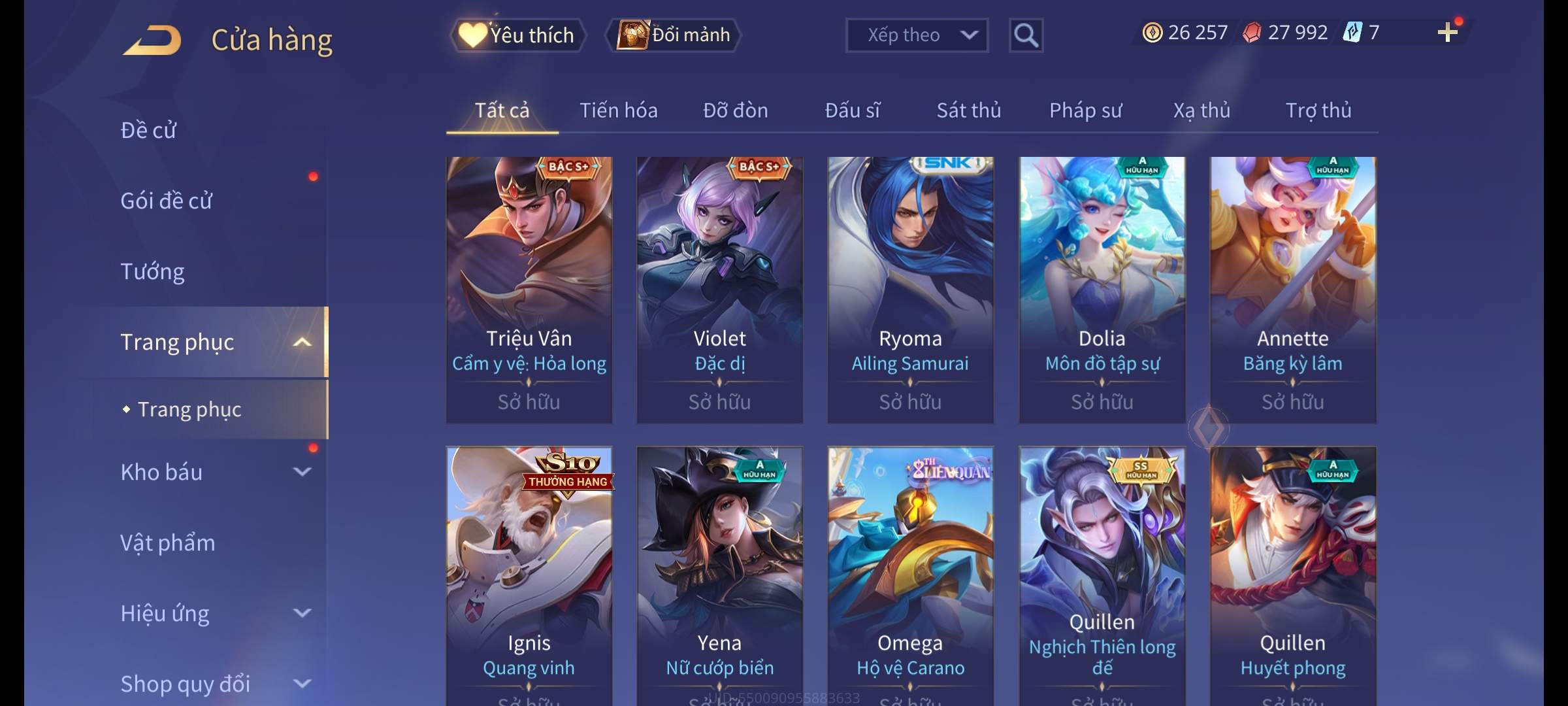Click the red ruby currency icon
The image size is (1568, 706).
click(1252, 32)
